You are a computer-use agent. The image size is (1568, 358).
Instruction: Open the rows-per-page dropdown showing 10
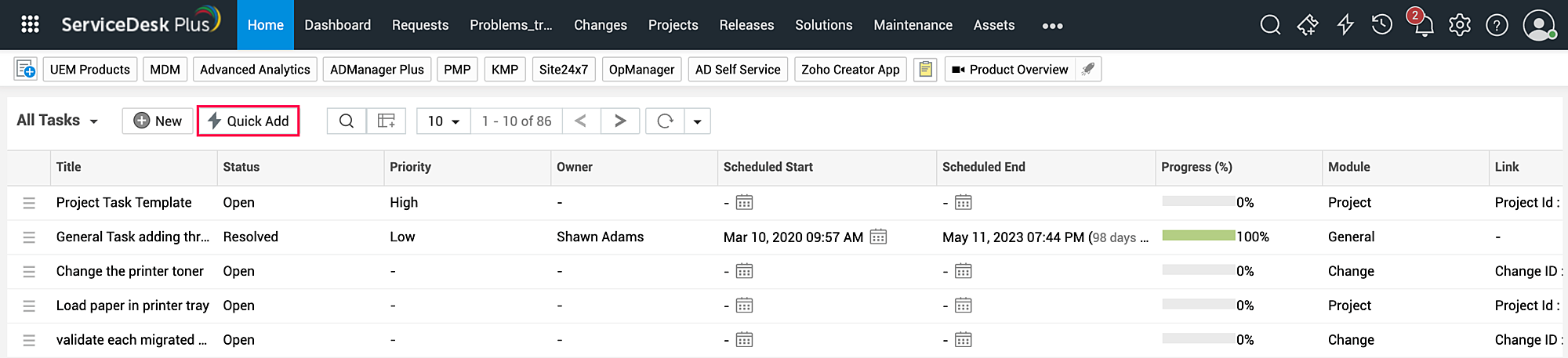[443, 121]
